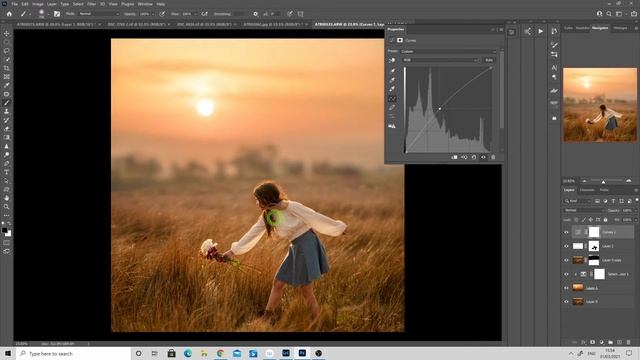Delete the Curves adjustment via trash icon
This screenshot has width=640, height=360.
493,157
